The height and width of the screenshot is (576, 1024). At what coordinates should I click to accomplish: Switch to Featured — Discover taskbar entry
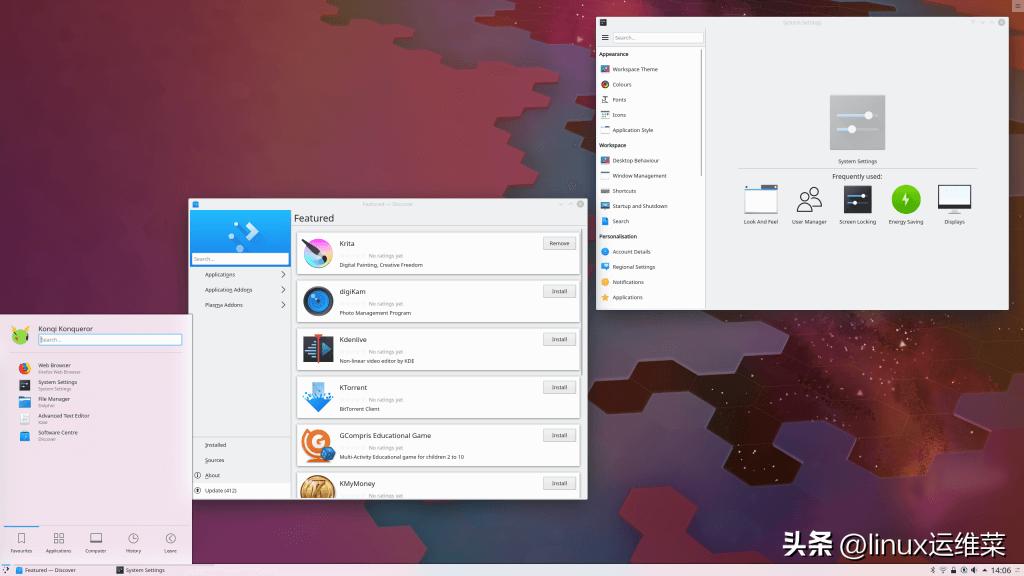(x=63, y=570)
